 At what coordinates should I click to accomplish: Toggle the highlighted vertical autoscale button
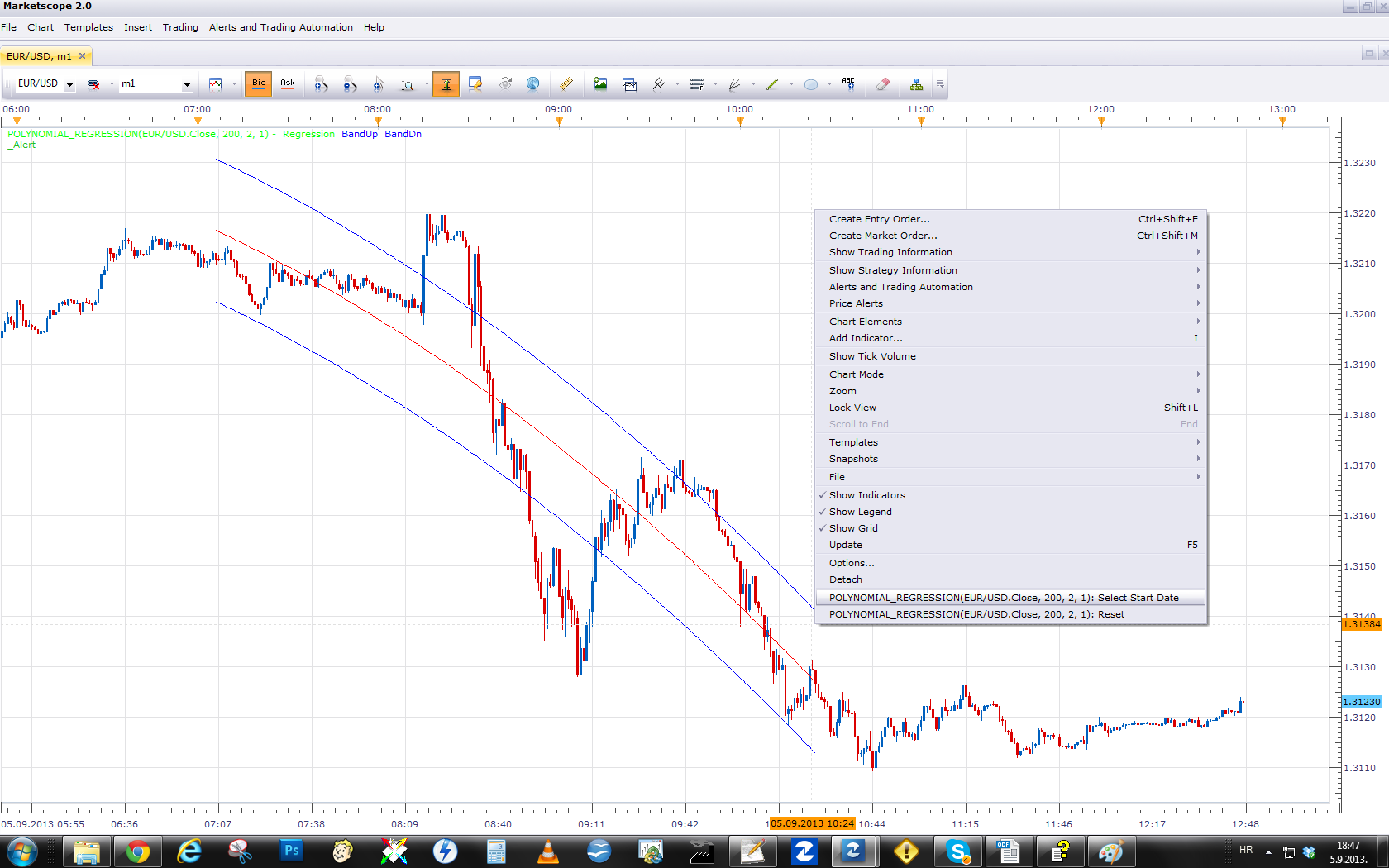coord(446,83)
